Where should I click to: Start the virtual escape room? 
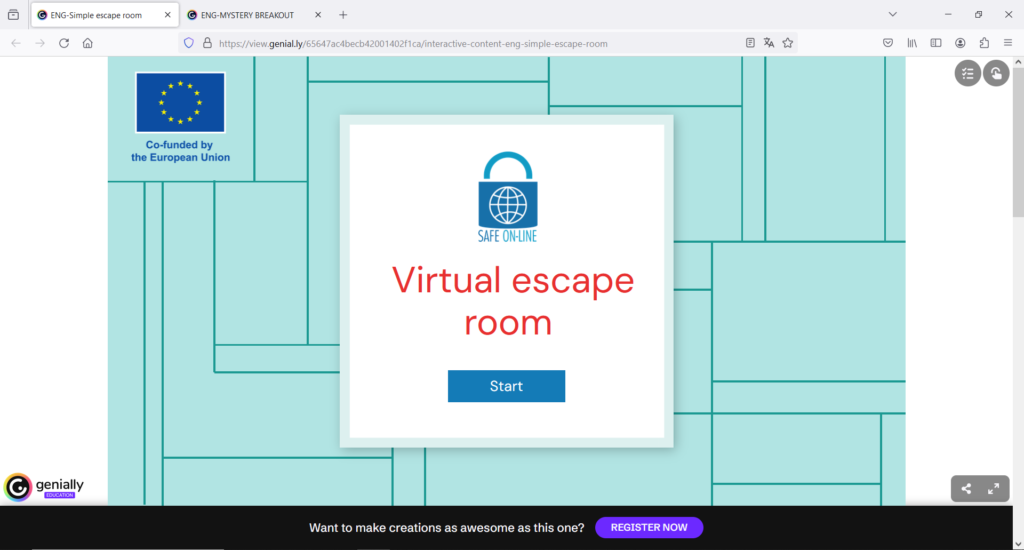(506, 386)
